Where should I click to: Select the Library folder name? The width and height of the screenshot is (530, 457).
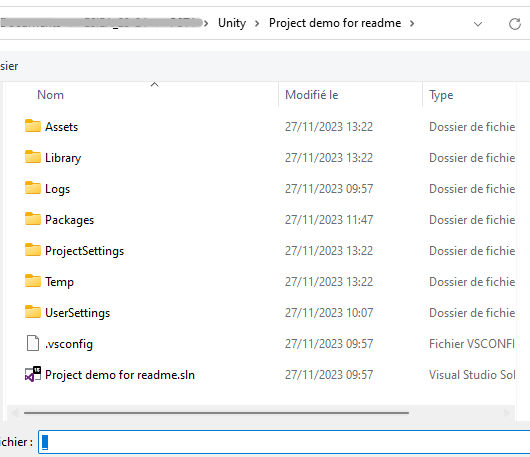point(63,158)
